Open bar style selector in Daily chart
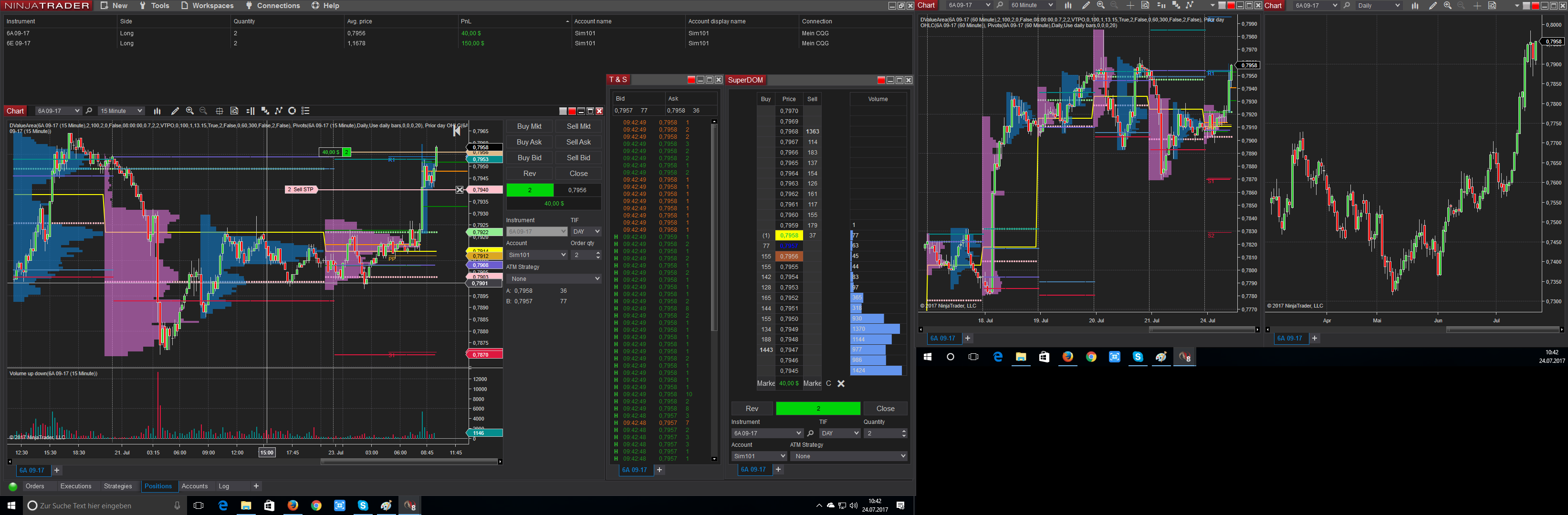This screenshot has width=1568, height=515. coord(1415,5)
